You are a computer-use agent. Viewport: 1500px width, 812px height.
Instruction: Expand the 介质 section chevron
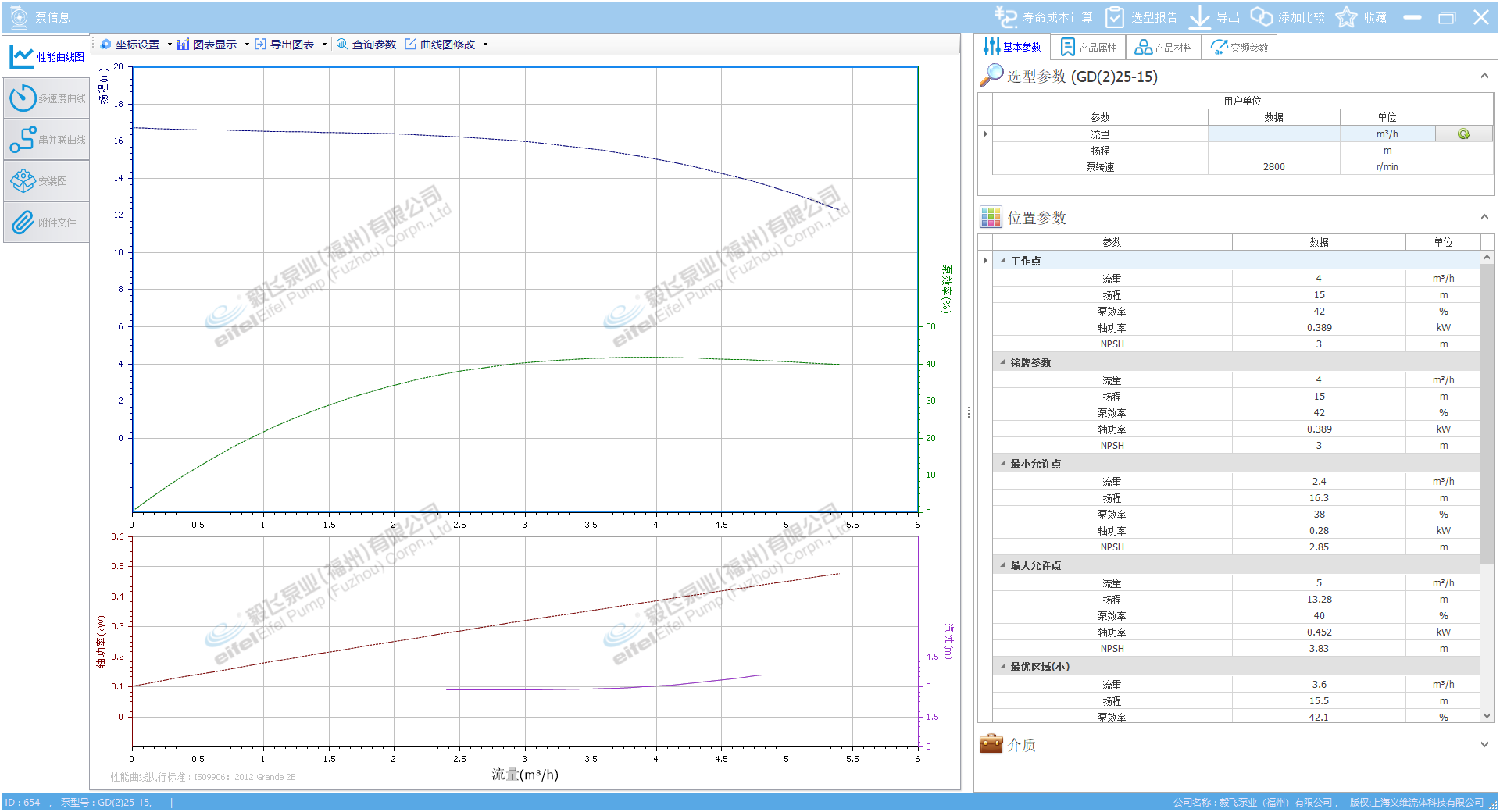pyautogui.click(x=1484, y=745)
